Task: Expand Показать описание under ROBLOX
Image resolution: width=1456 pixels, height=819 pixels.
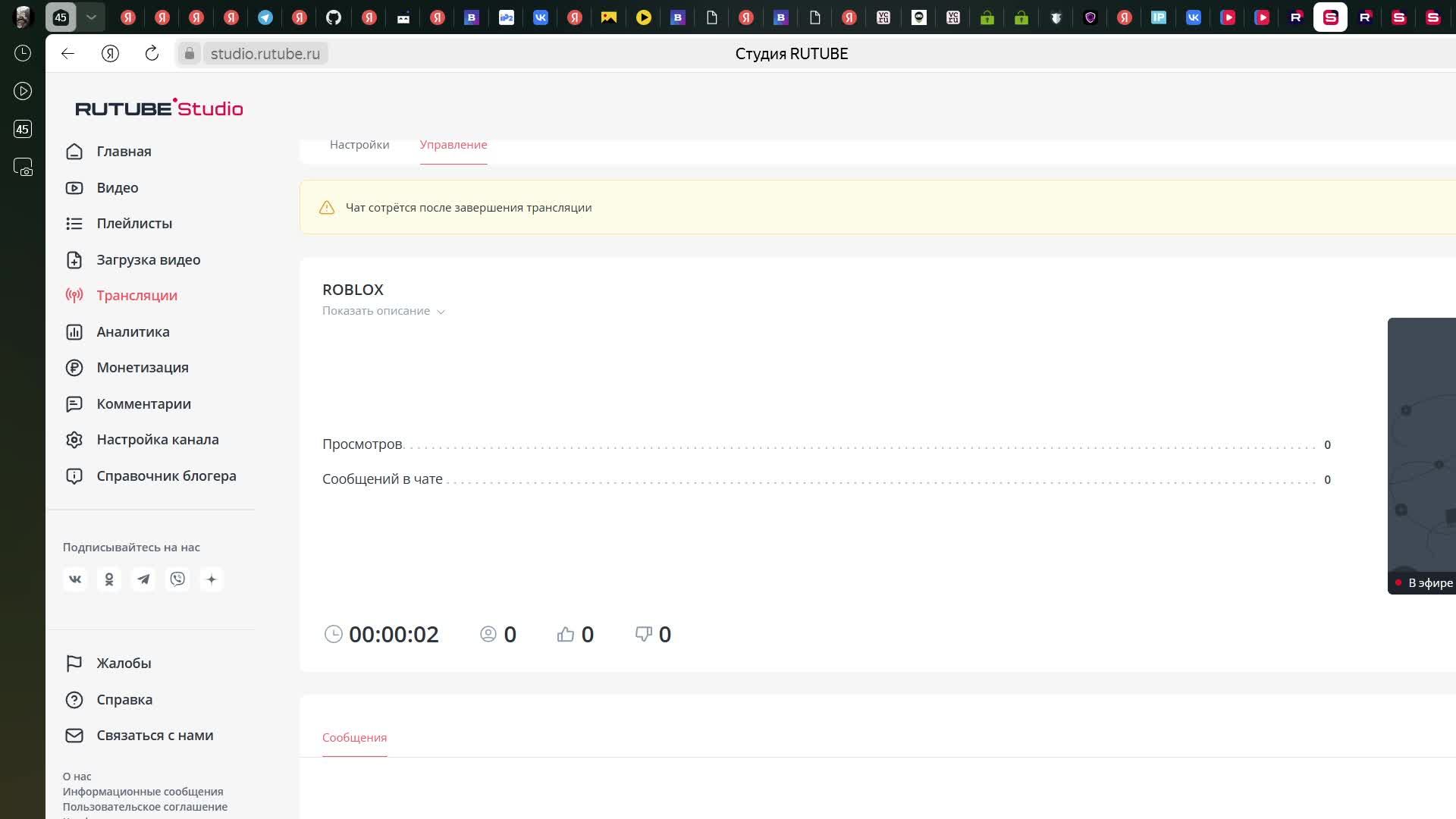Action: (383, 311)
